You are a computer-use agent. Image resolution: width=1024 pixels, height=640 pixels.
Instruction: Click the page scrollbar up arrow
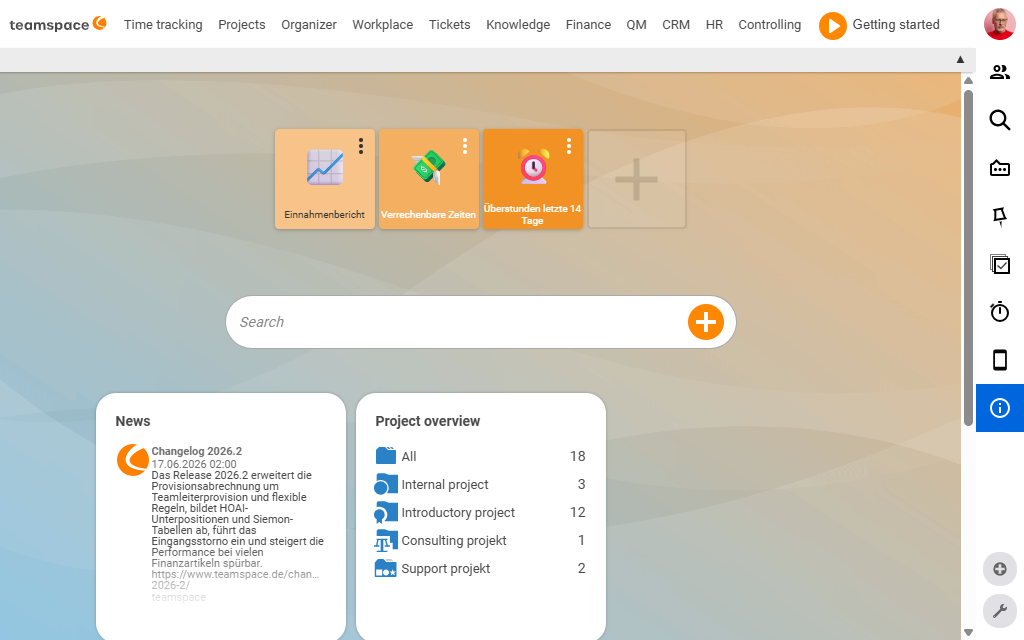pos(968,80)
